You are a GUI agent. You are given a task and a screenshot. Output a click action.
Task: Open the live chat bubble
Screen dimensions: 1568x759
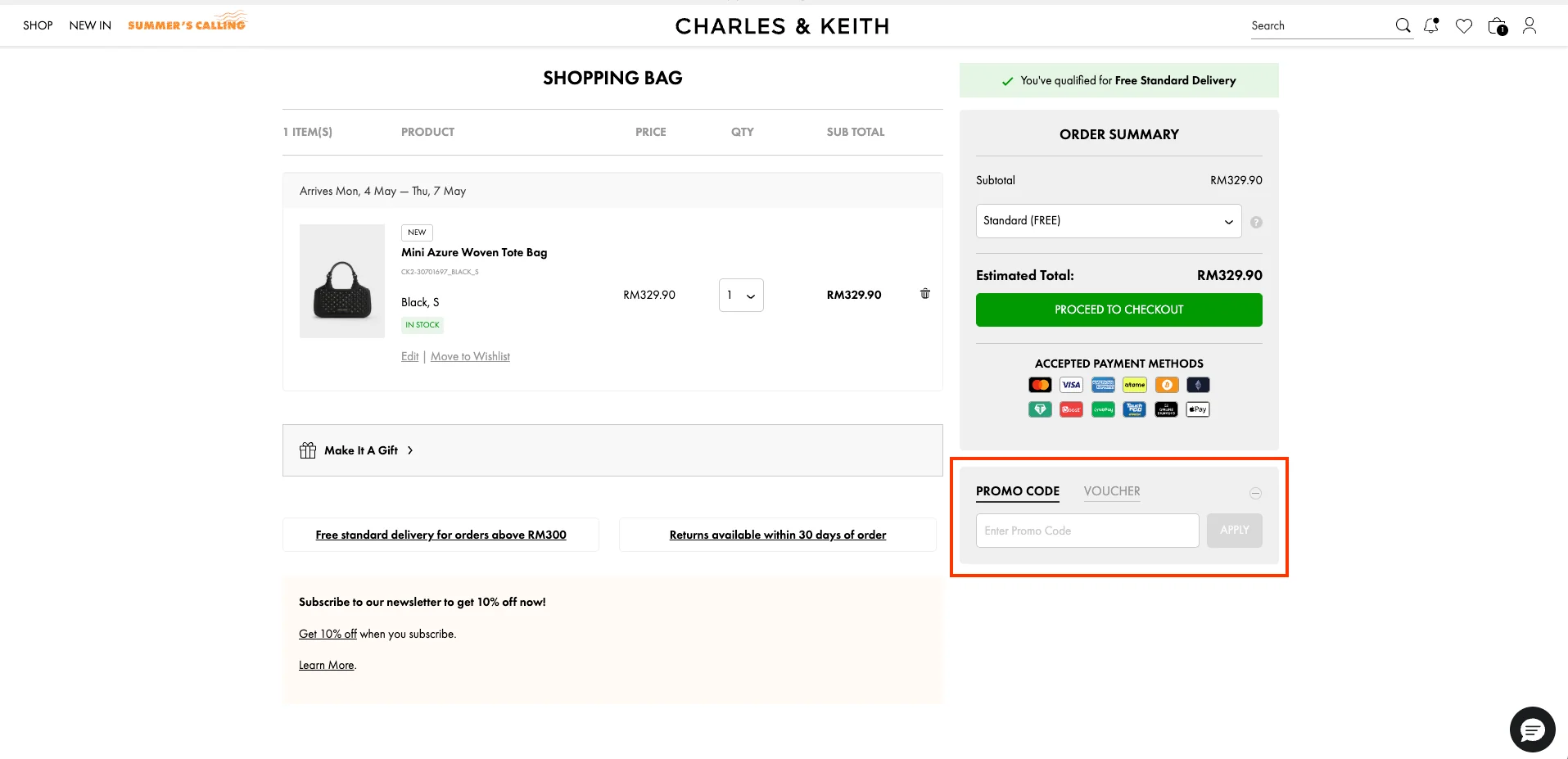1532,729
